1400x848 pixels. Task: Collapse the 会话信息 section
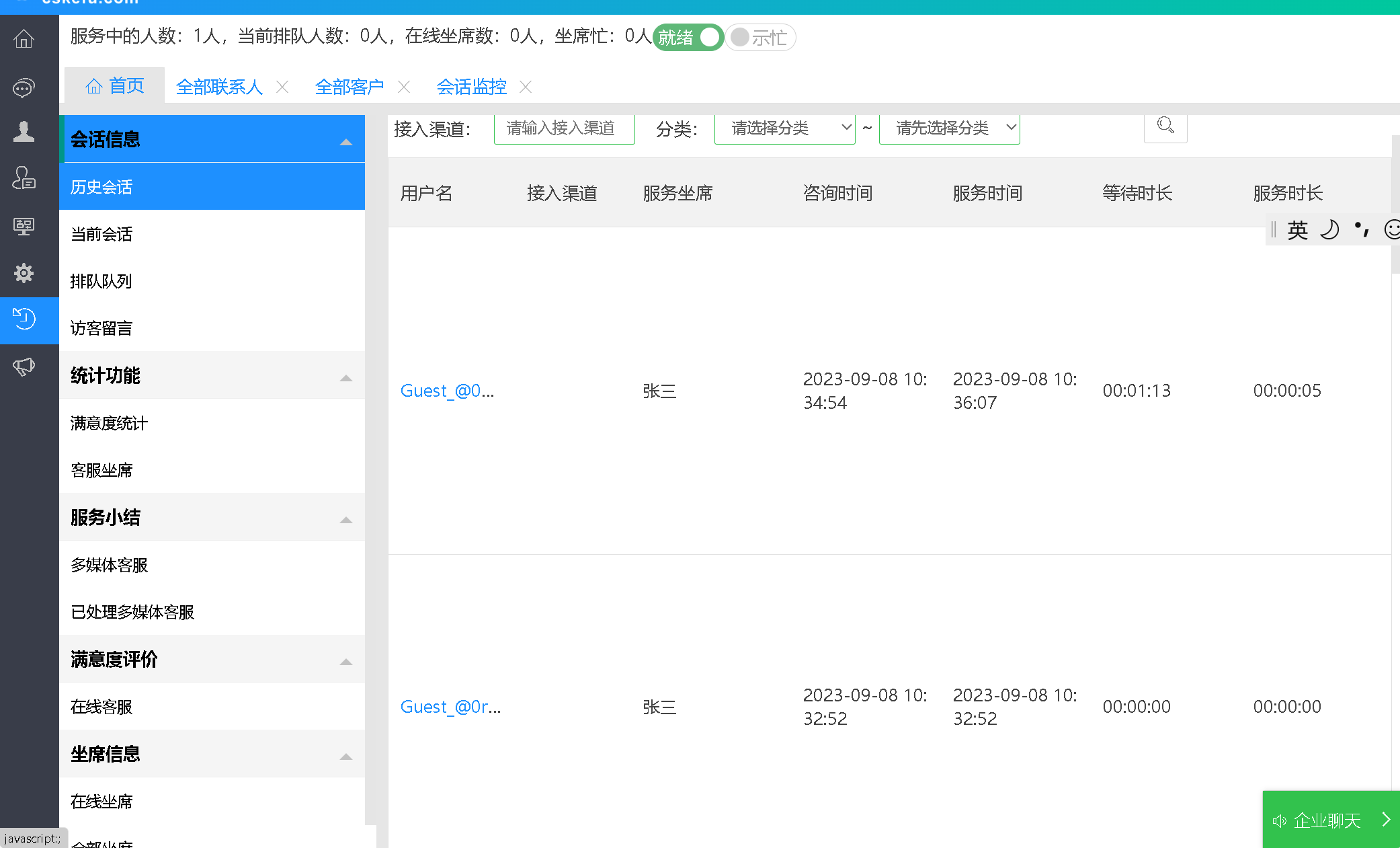(x=346, y=141)
